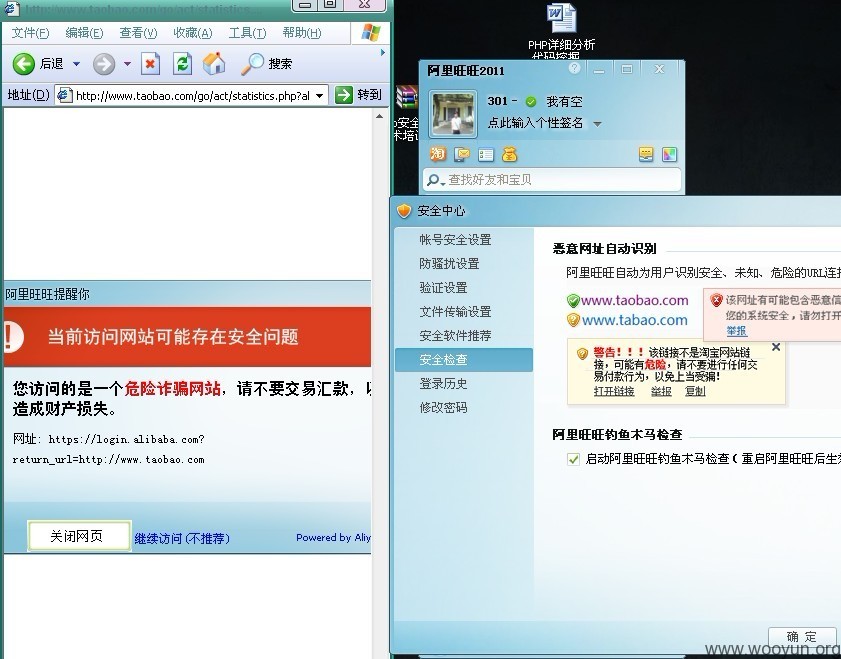This screenshot has height=659, width=841.
Task: Click the 关闭网页 button
Action: (x=79, y=536)
